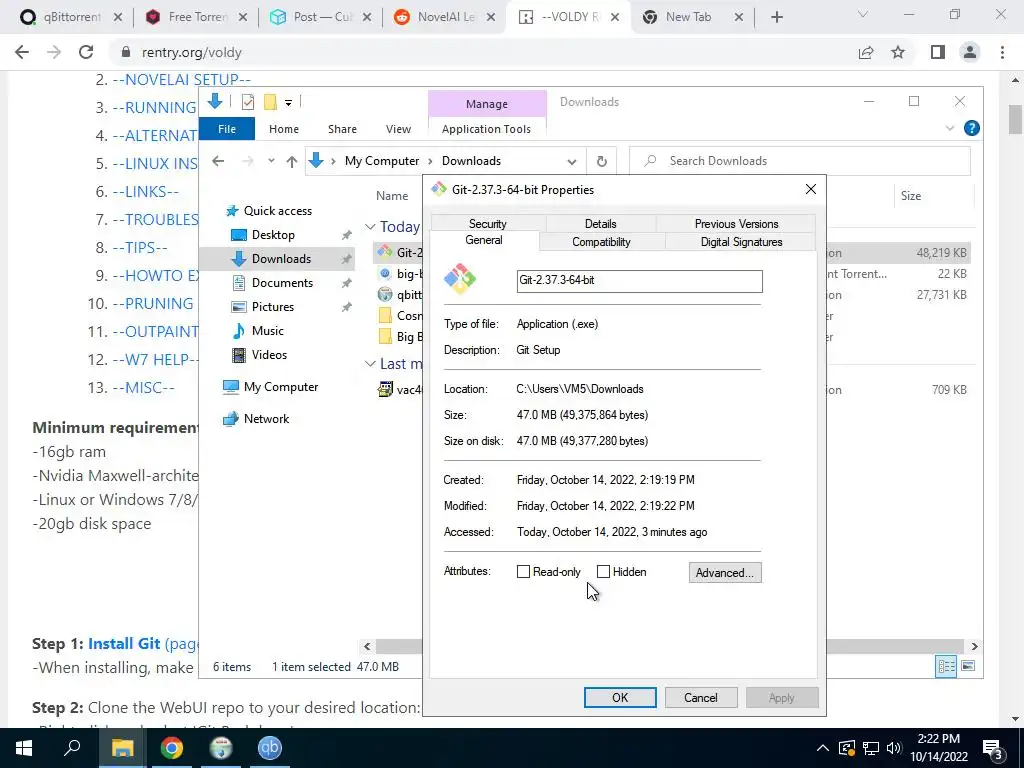Open the Share ribbon tab
Image resolution: width=1024 pixels, height=768 pixels.
(x=342, y=129)
